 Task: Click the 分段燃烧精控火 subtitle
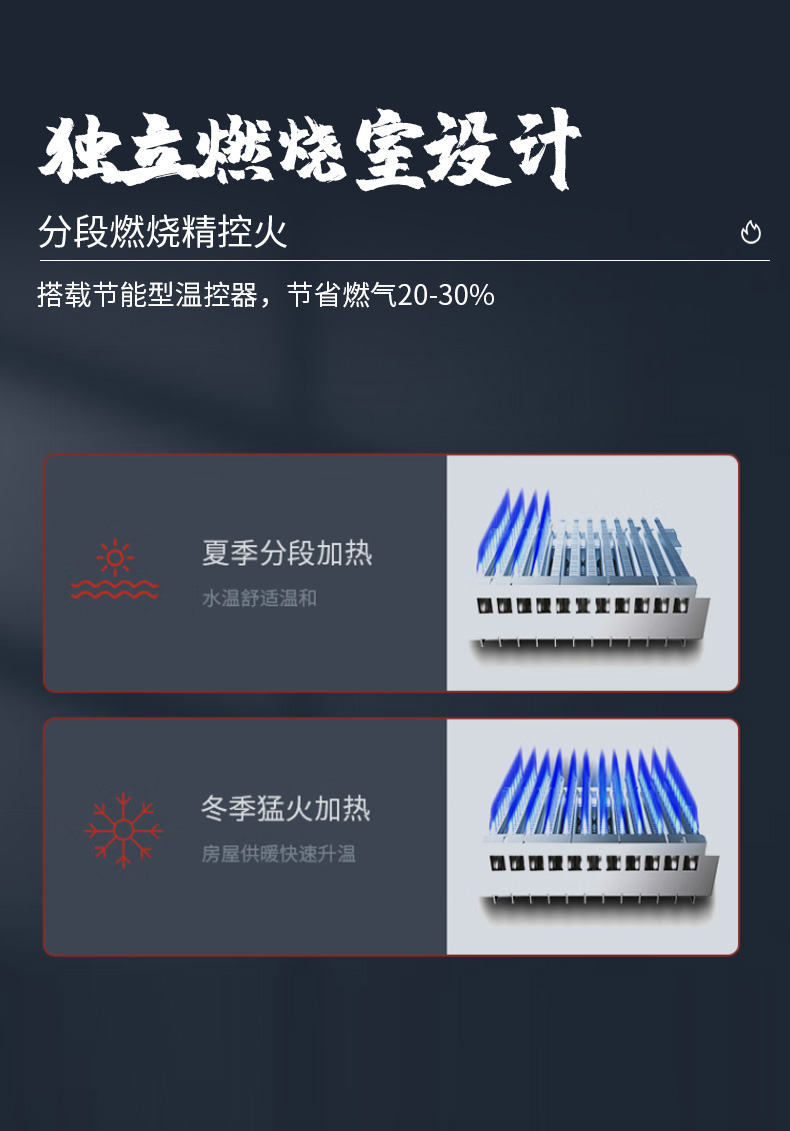(x=163, y=232)
